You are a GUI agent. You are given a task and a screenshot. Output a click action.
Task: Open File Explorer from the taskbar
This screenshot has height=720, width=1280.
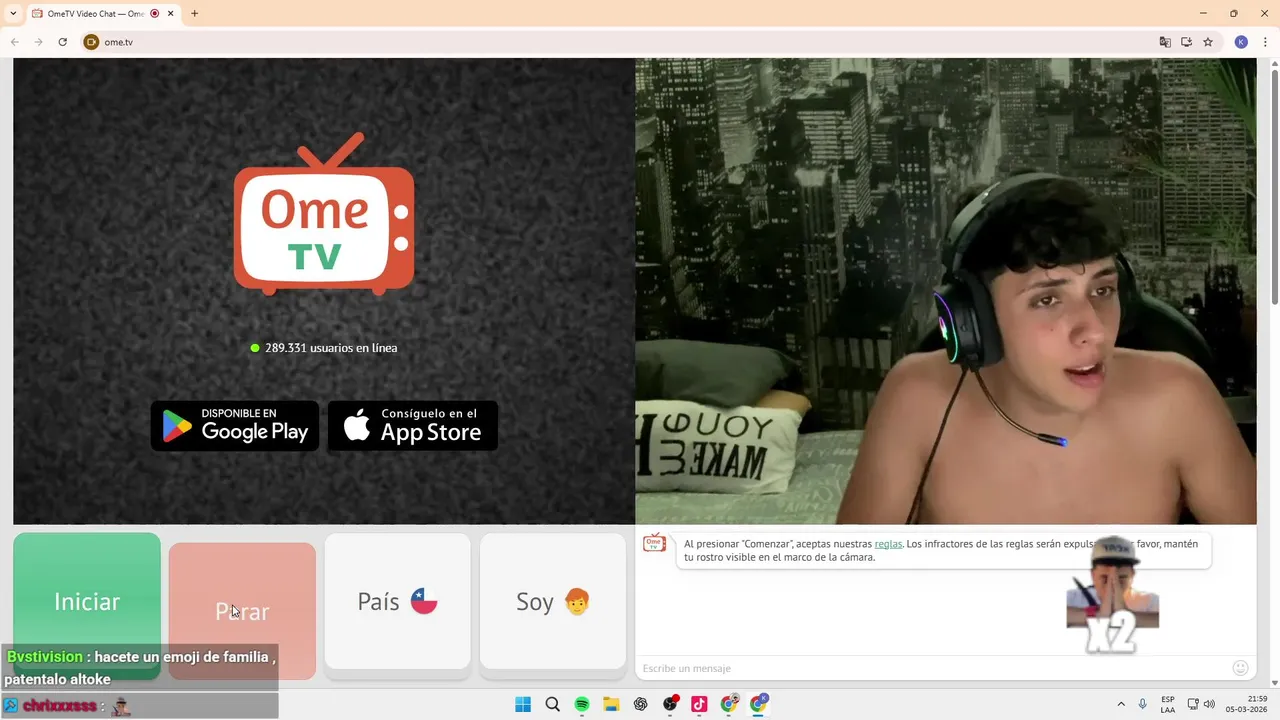tap(611, 704)
